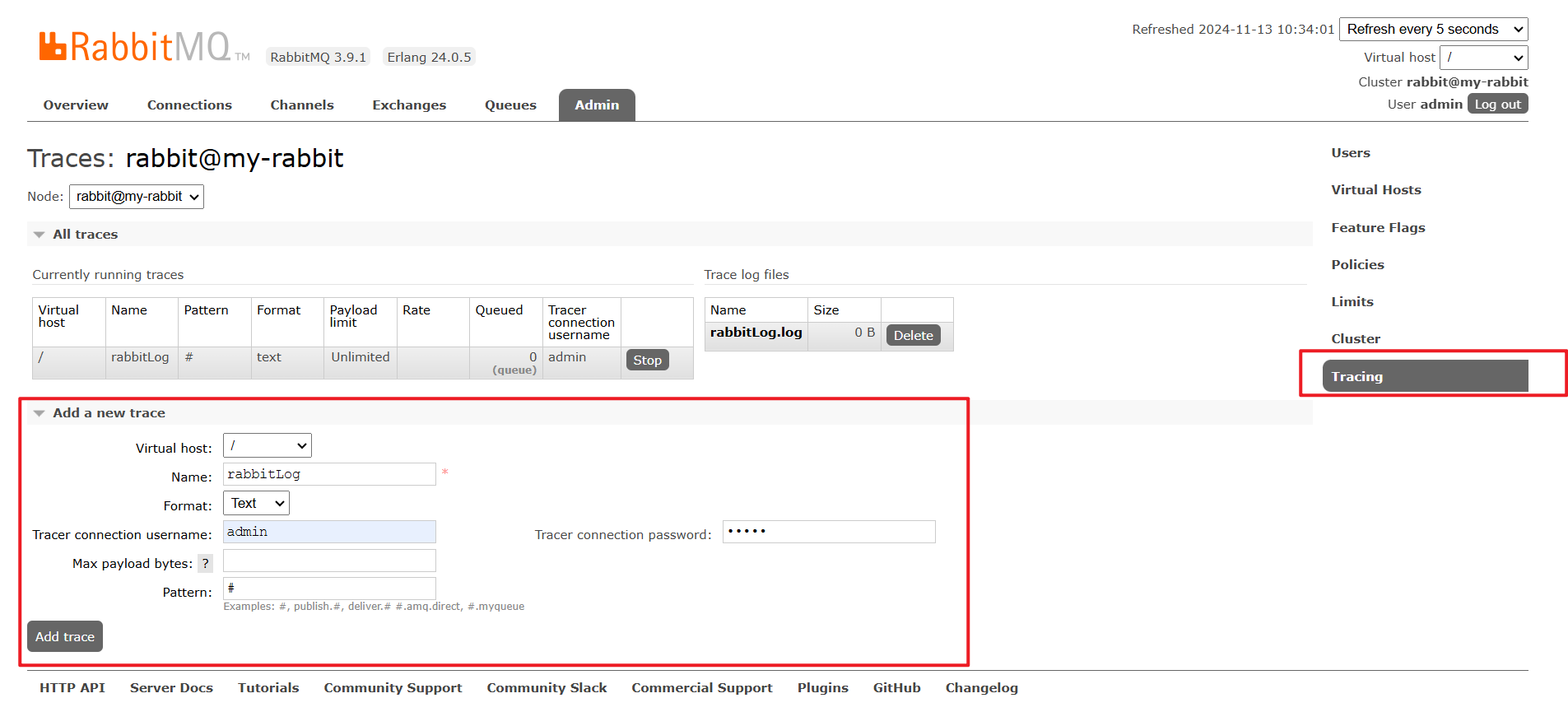
Task: Click the Log out button
Action: point(1497,105)
